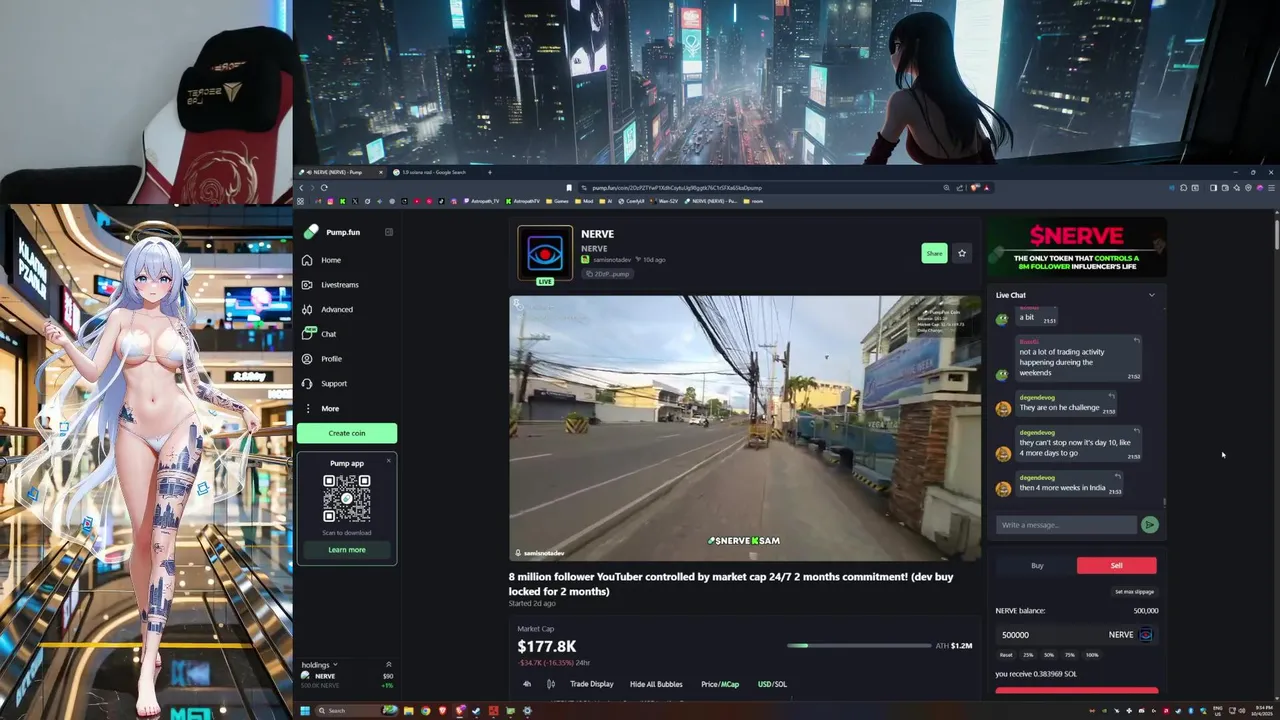The height and width of the screenshot is (720, 1280).
Task: Click the NERVE coin eye logo
Action: point(545,253)
